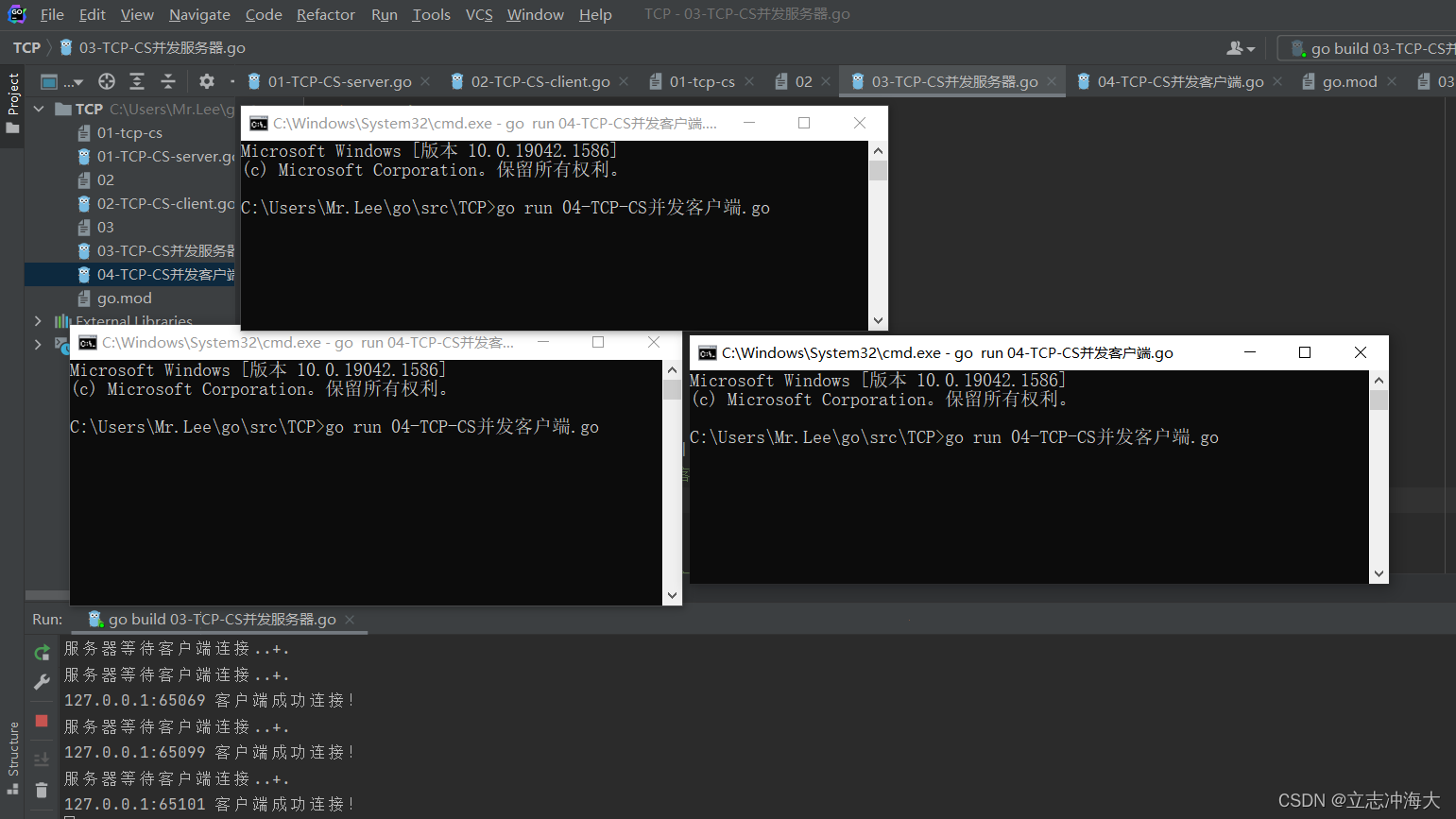The image size is (1456, 819).
Task: Select 03-TCP-CS并发服务器 in project tree
Action: (156, 251)
